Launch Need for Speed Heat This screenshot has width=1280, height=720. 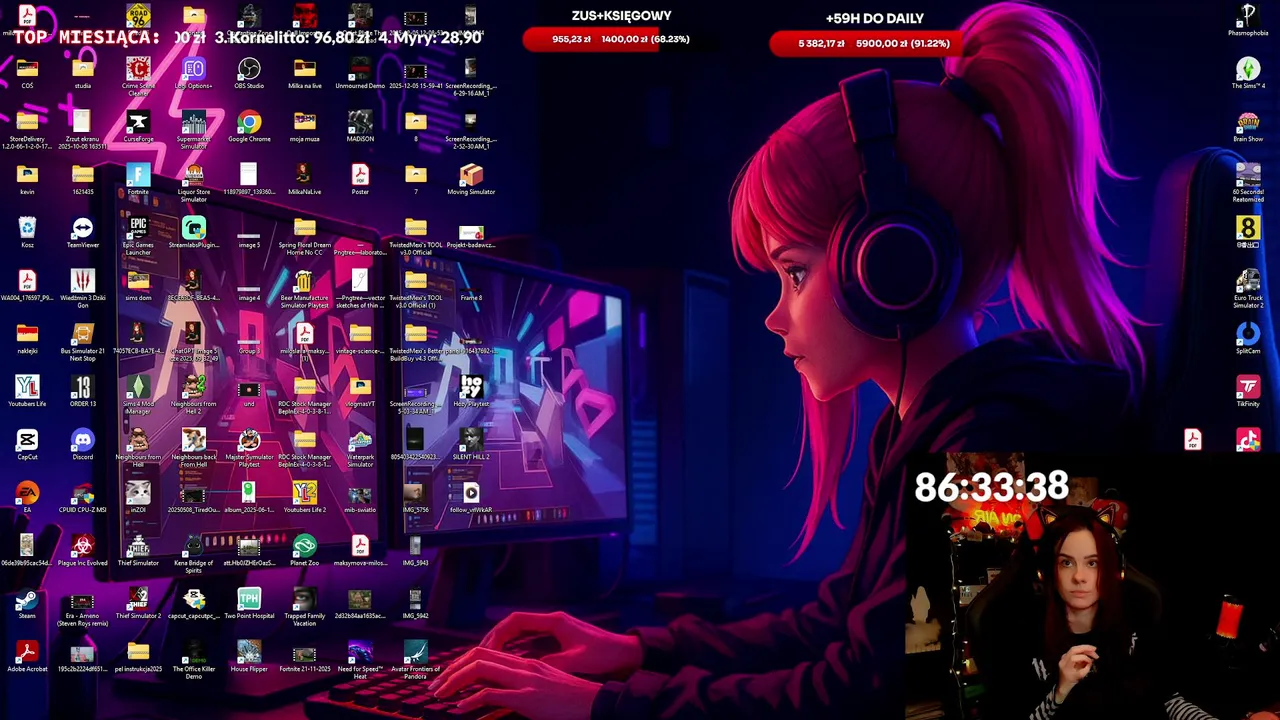point(360,658)
